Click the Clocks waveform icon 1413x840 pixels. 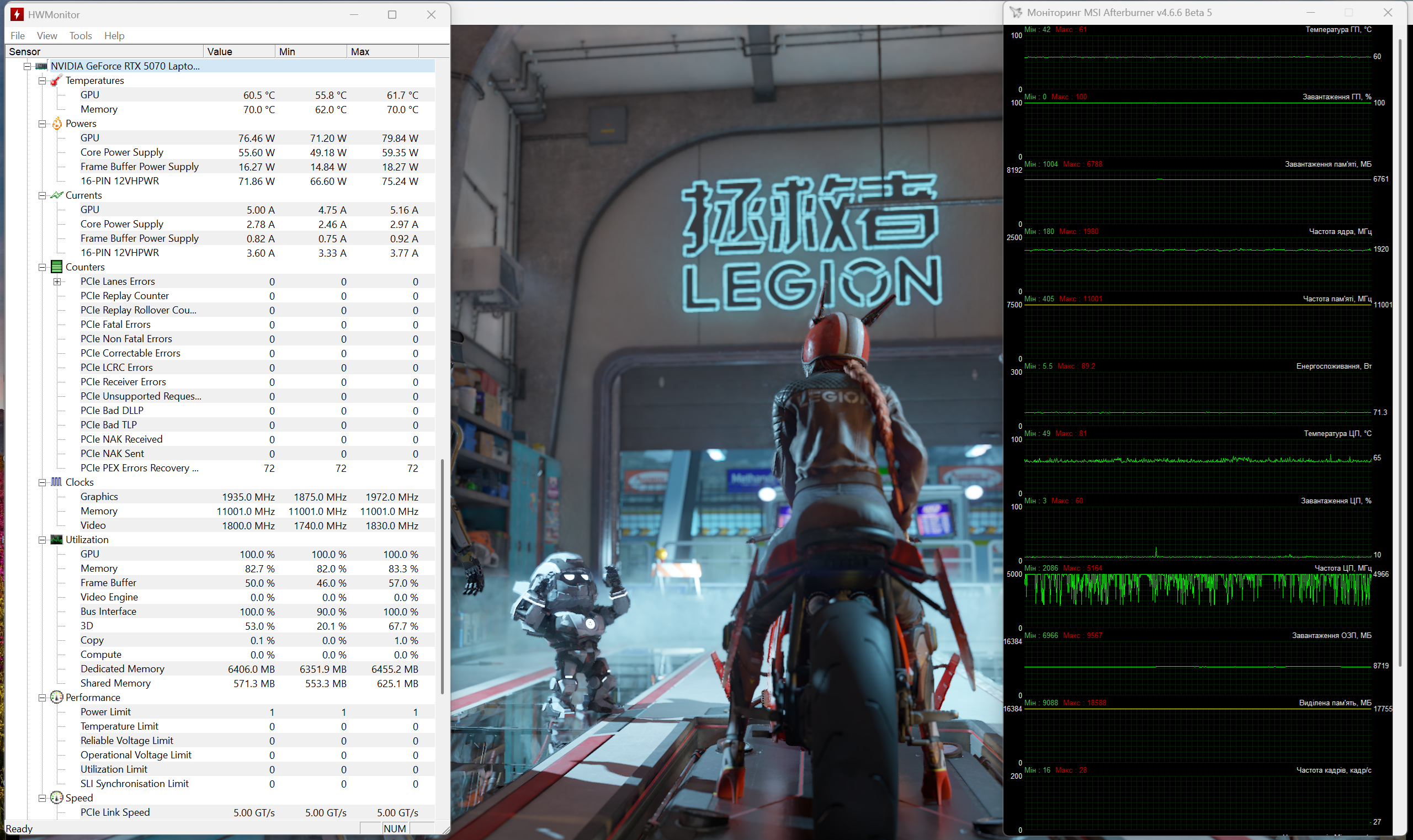(57, 482)
